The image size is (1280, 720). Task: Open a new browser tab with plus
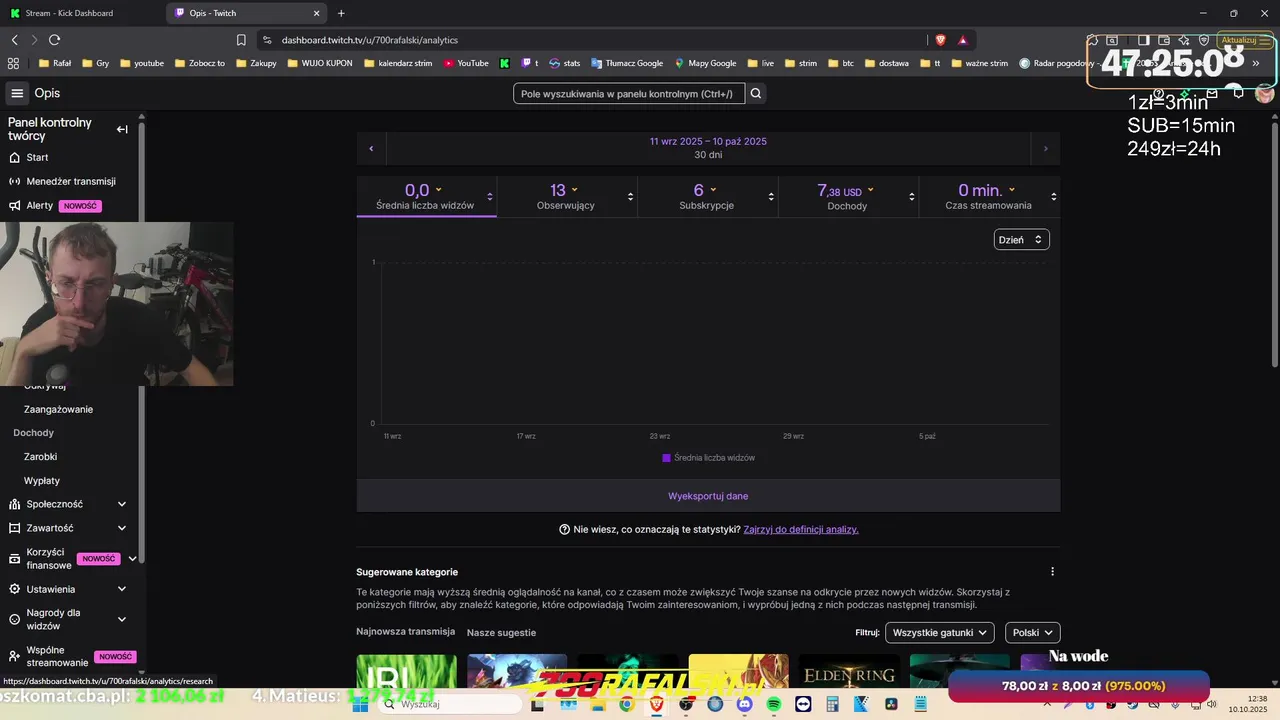point(341,13)
